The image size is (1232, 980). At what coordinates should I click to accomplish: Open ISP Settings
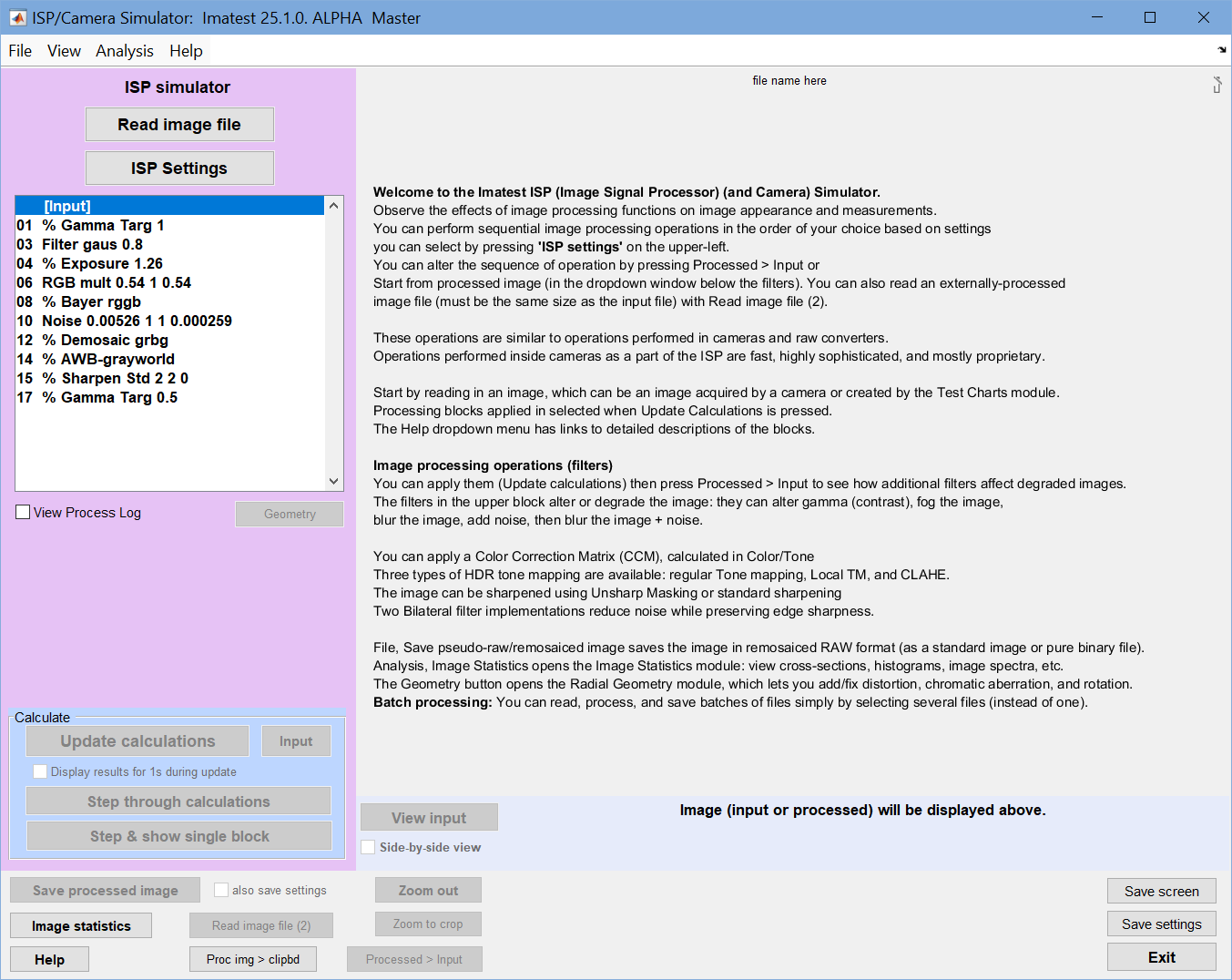[x=179, y=168]
